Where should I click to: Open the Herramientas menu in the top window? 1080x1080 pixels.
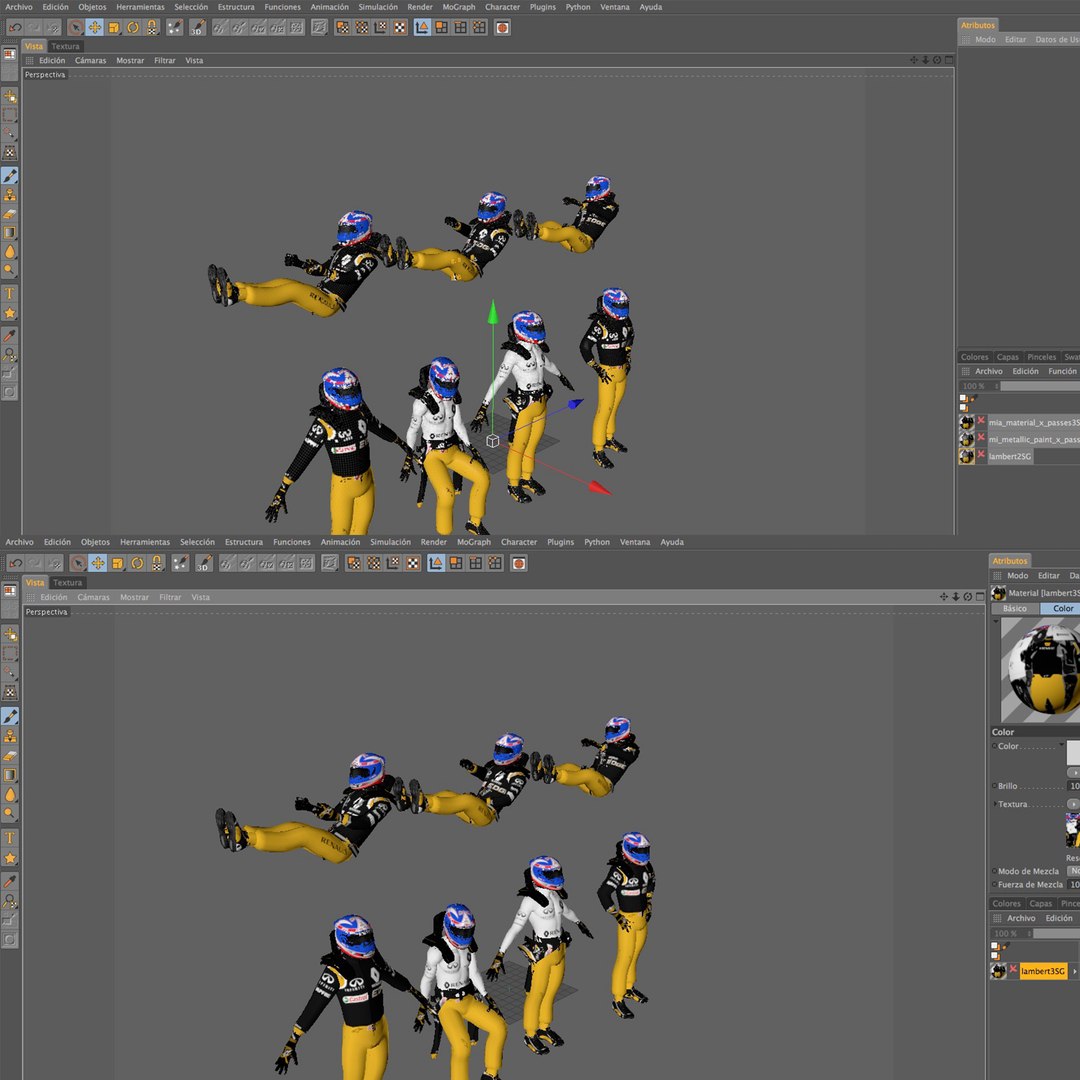141,7
